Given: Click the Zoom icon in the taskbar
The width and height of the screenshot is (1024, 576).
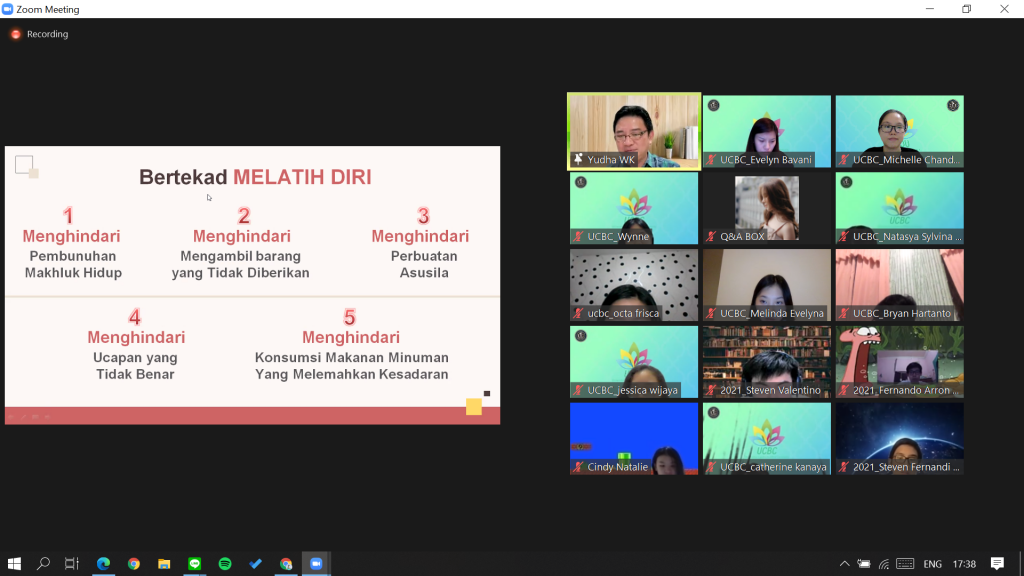Looking at the screenshot, I should click(x=317, y=564).
